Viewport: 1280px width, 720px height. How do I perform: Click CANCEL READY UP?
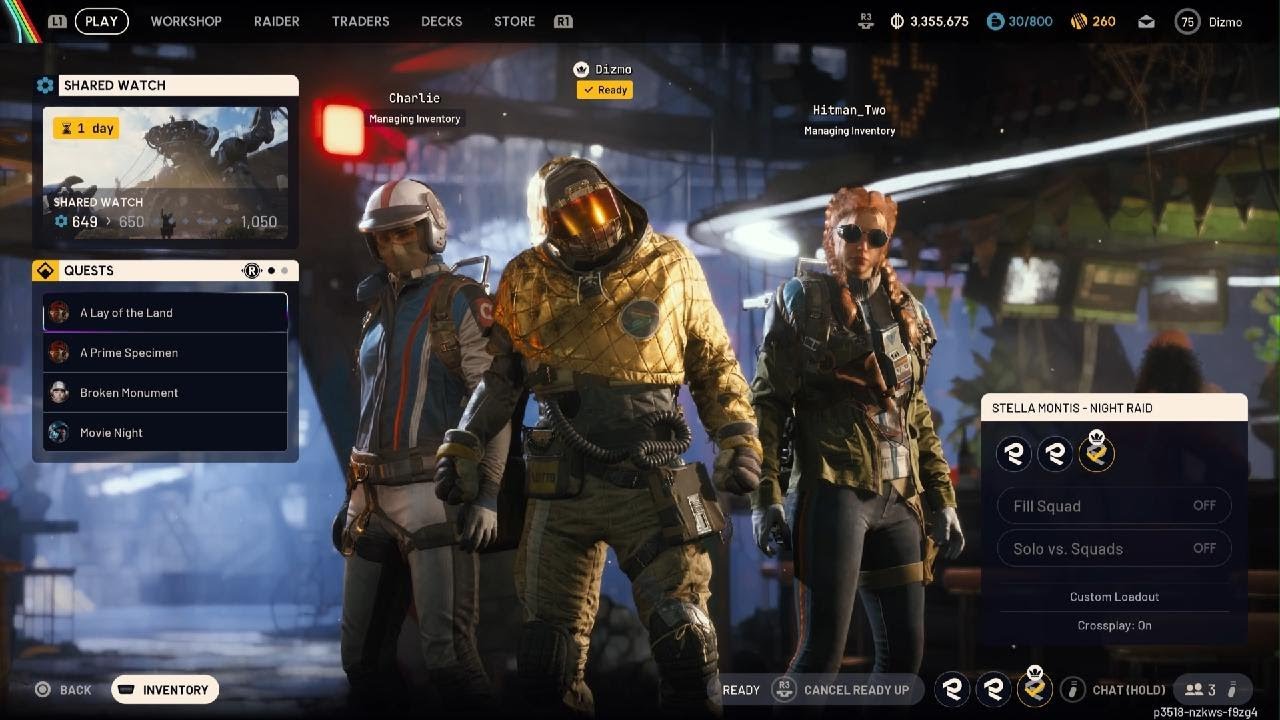pyautogui.click(x=857, y=690)
